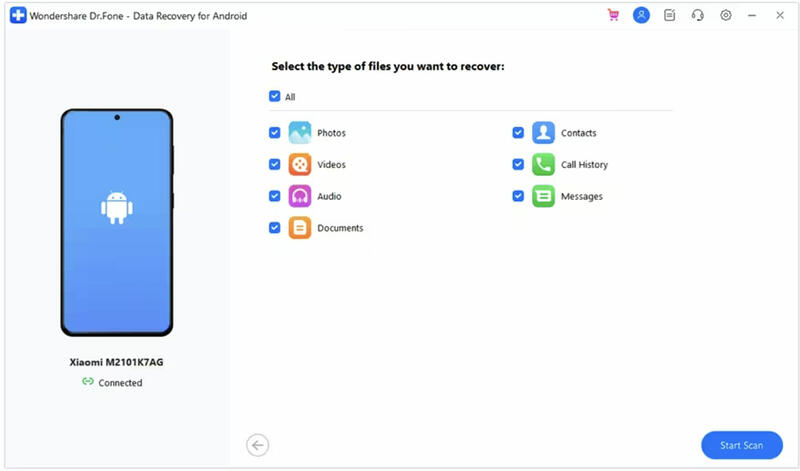The image size is (800, 471).
Task: Click the Contacts person icon
Action: [x=543, y=133]
